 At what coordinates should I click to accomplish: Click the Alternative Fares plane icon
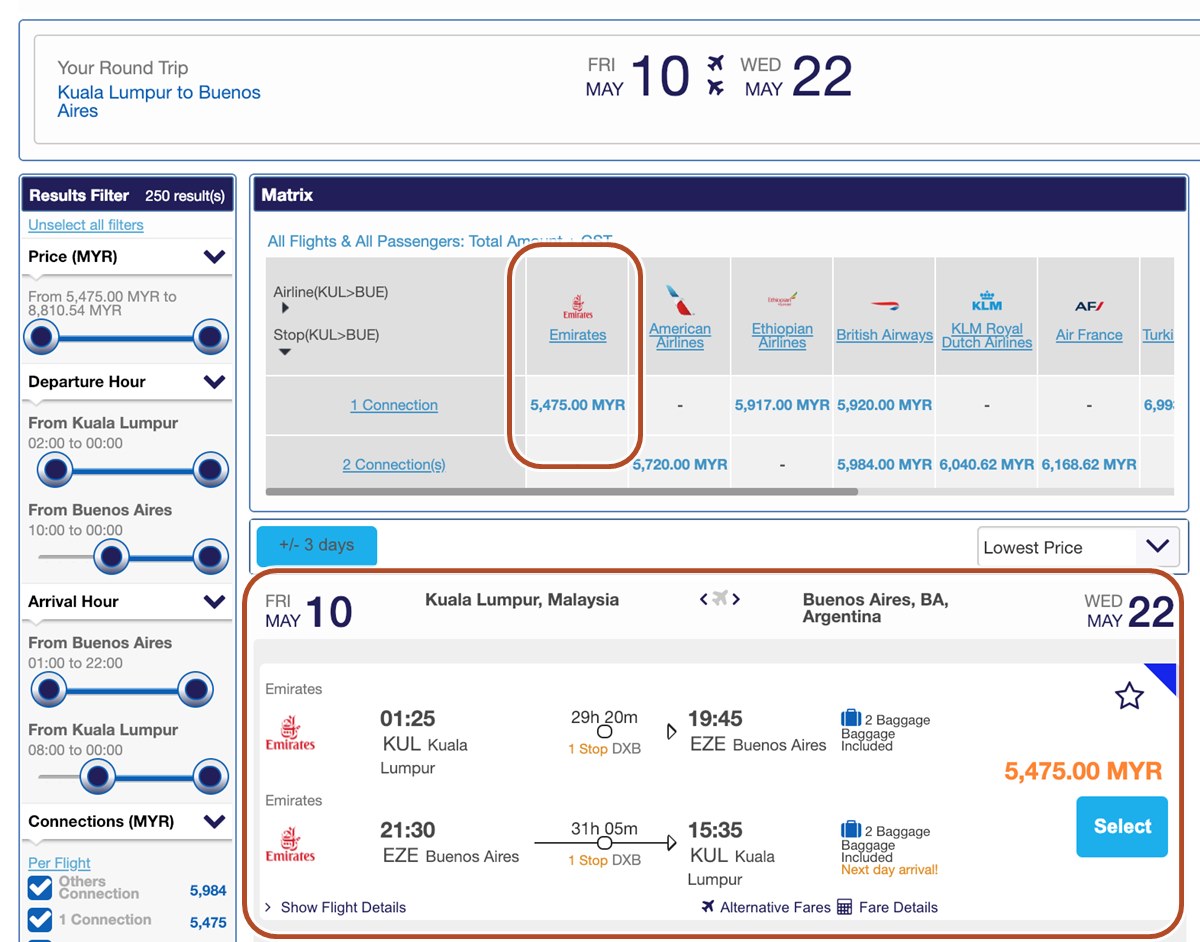point(708,907)
